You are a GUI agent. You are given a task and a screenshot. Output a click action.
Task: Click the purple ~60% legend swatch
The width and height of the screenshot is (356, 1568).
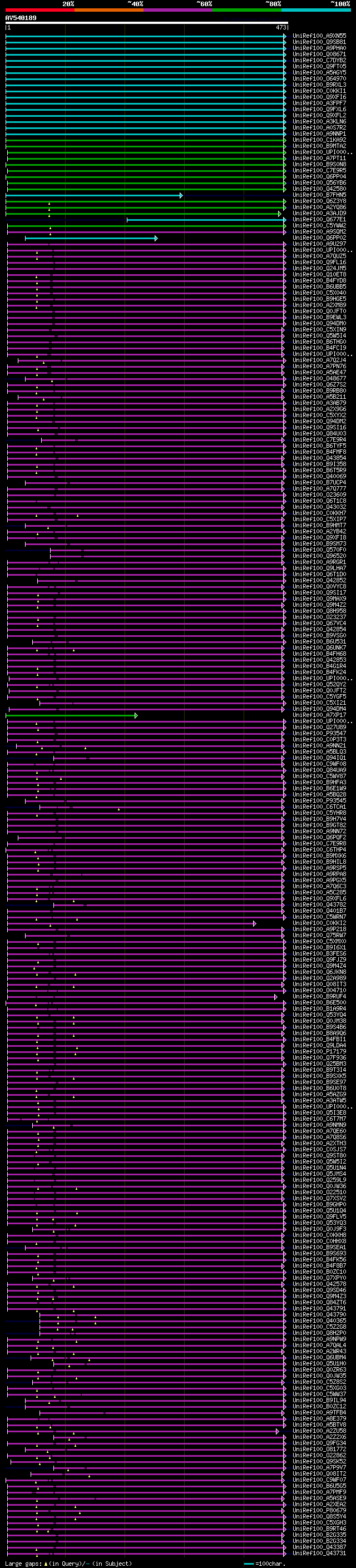click(179, 11)
